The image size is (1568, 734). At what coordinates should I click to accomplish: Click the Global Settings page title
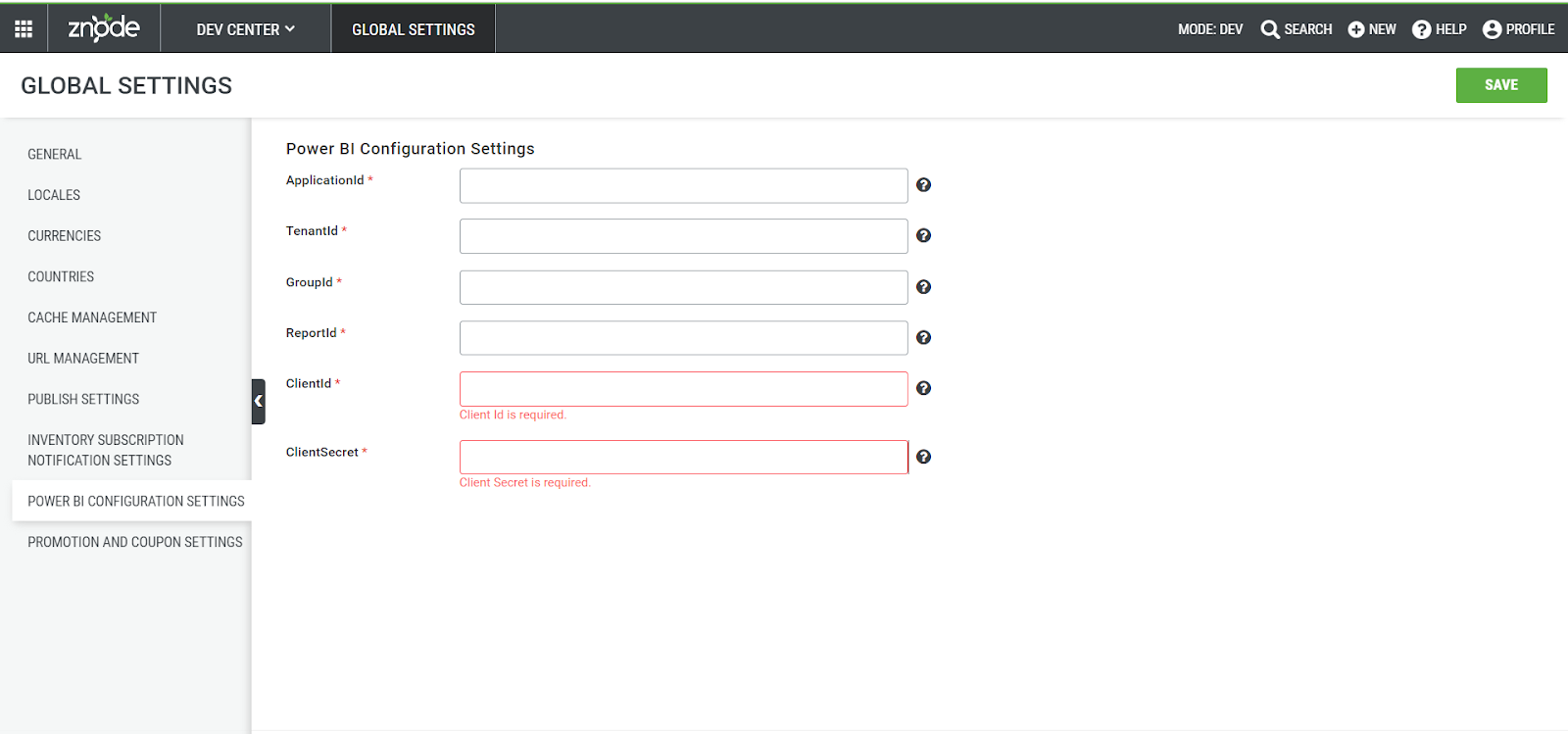(x=126, y=85)
